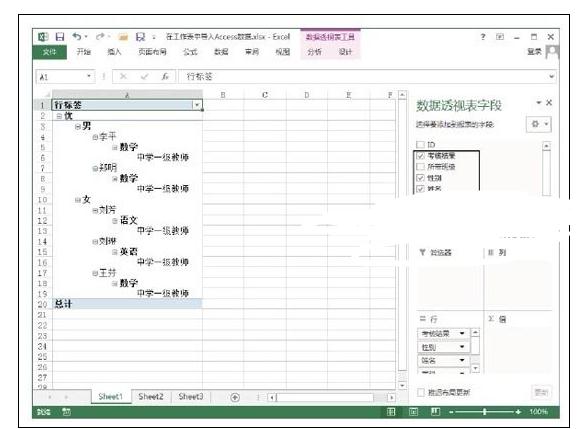Click the Help question mark icon
Viewport: 582px width, 429px height.
pyautogui.click(x=483, y=37)
